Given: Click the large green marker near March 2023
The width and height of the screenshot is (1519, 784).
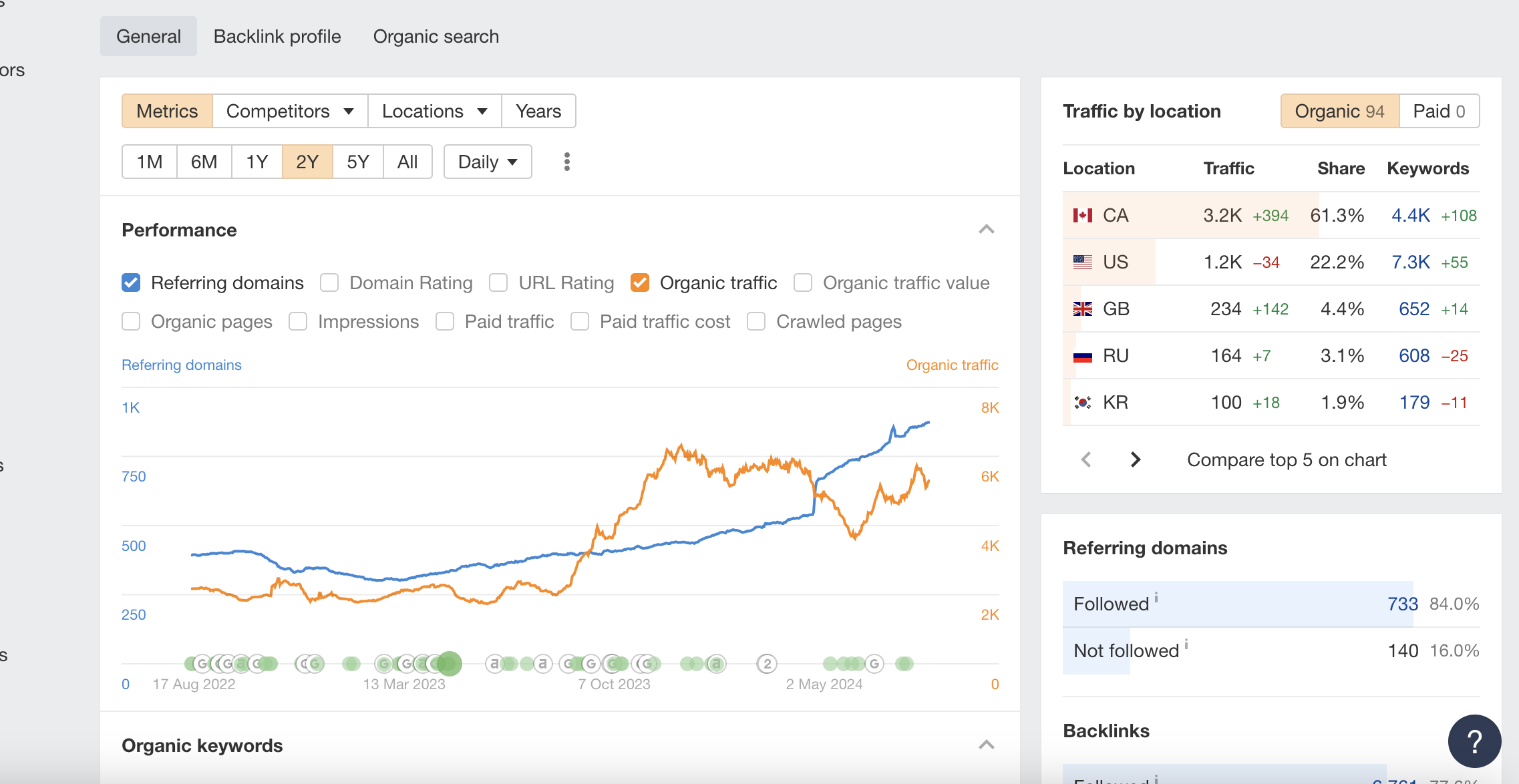Looking at the screenshot, I should click(x=449, y=664).
